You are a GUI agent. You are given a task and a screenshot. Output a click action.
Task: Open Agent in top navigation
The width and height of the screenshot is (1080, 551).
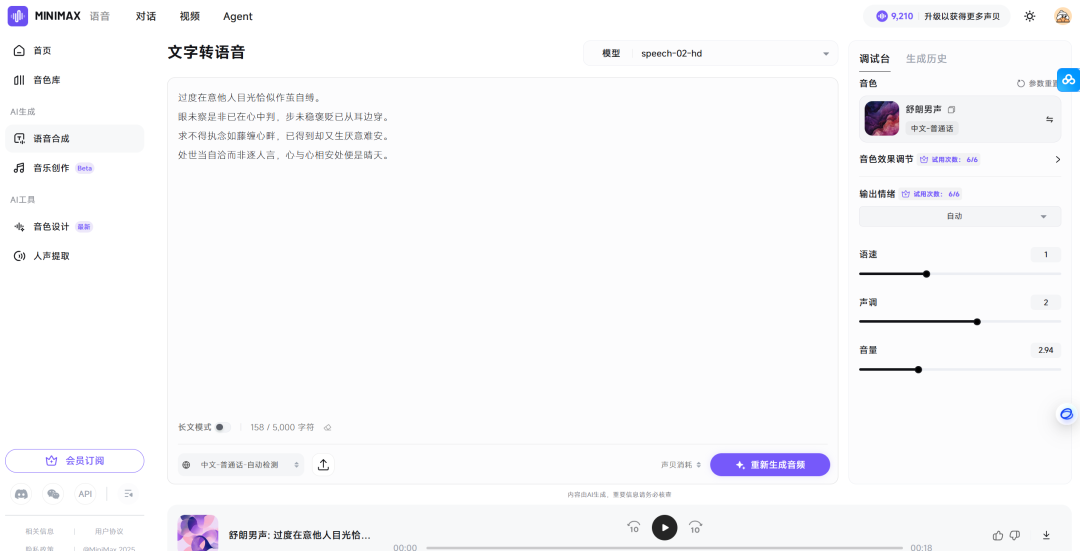coord(238,16)
